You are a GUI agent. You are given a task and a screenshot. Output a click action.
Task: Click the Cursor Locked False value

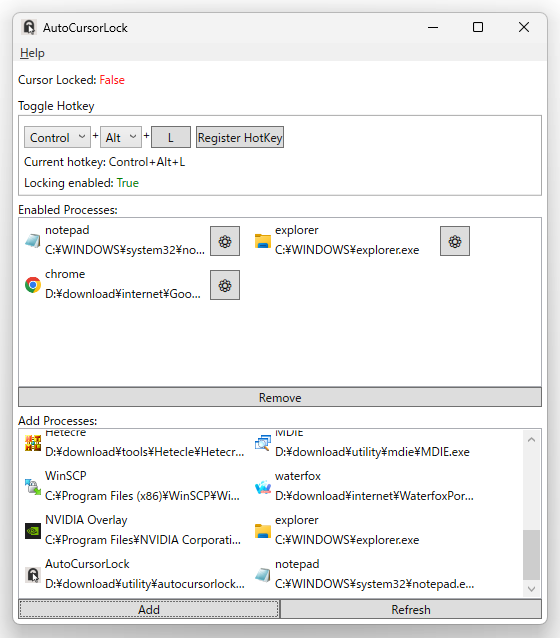(x=112, y=80)
